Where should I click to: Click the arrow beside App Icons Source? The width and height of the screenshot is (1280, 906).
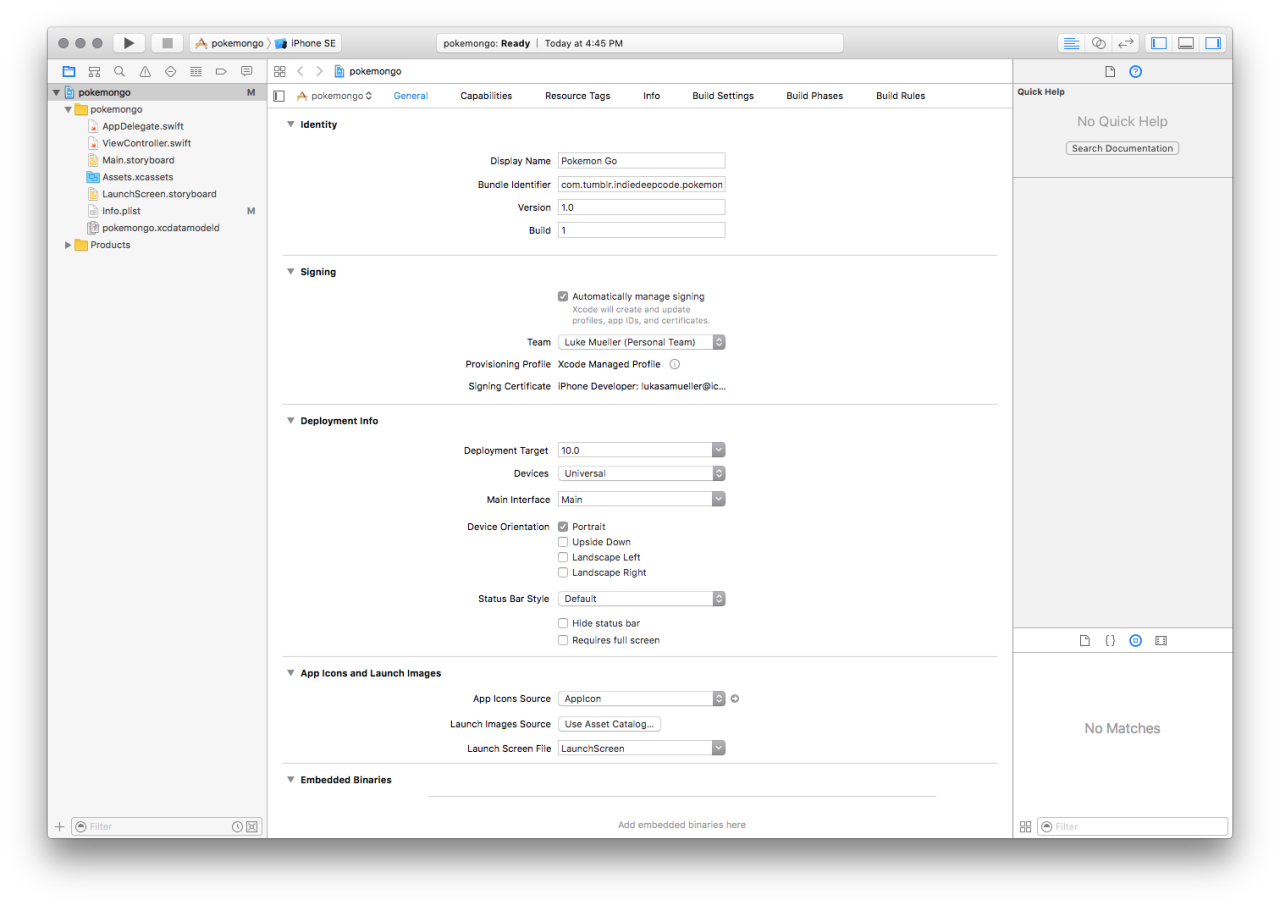click(x=735, y=699)
